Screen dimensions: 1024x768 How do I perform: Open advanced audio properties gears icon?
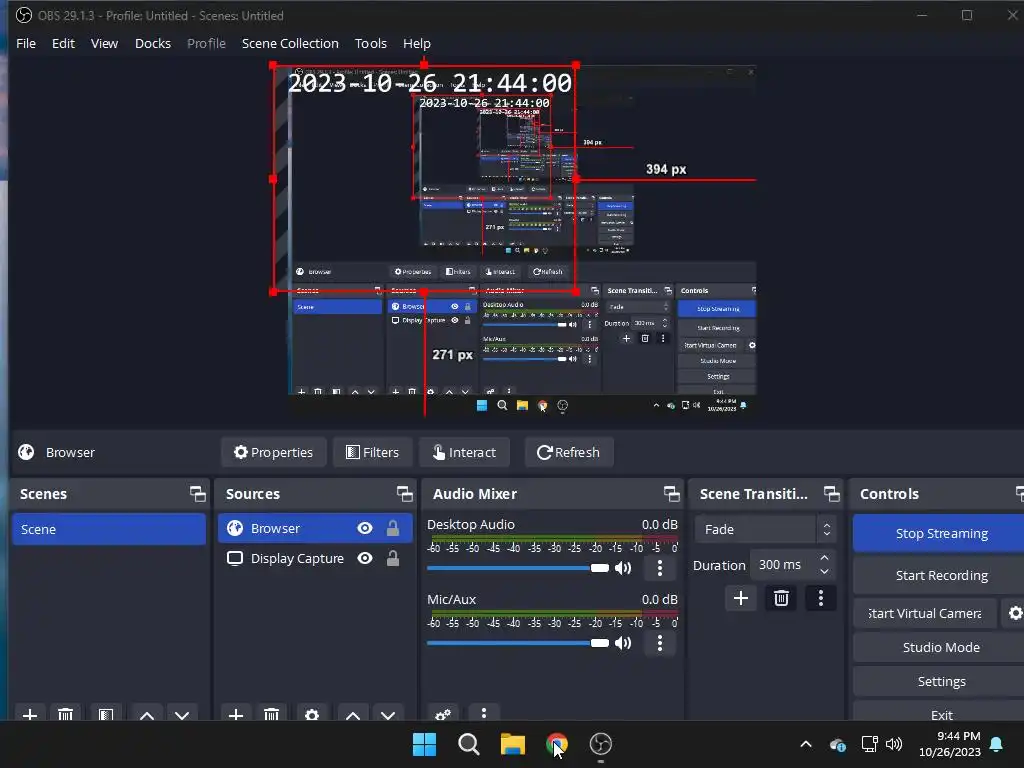click(x=443, y=714)
